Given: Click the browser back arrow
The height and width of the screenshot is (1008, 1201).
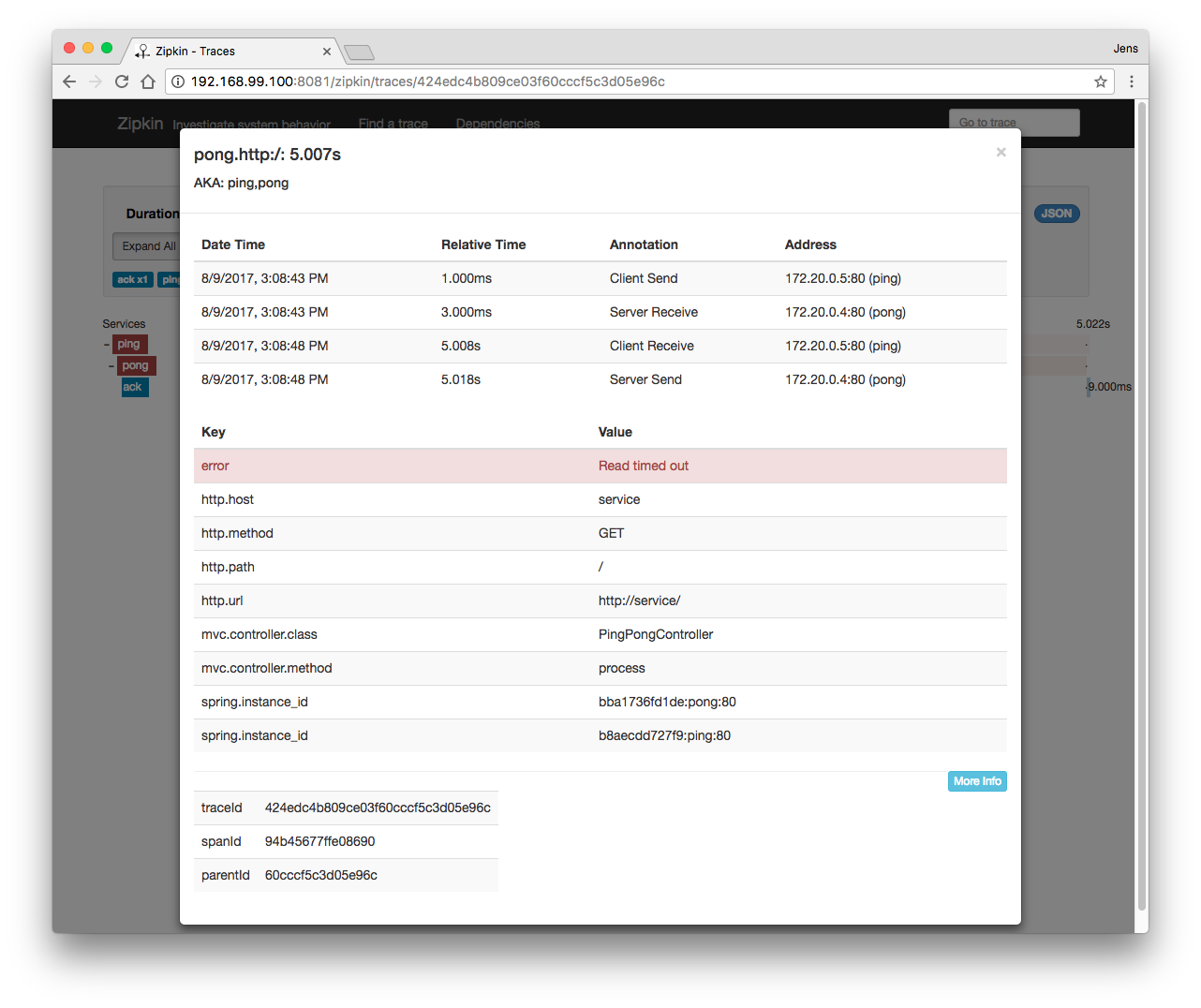Looking at the screenshot, I should point(69,82).
